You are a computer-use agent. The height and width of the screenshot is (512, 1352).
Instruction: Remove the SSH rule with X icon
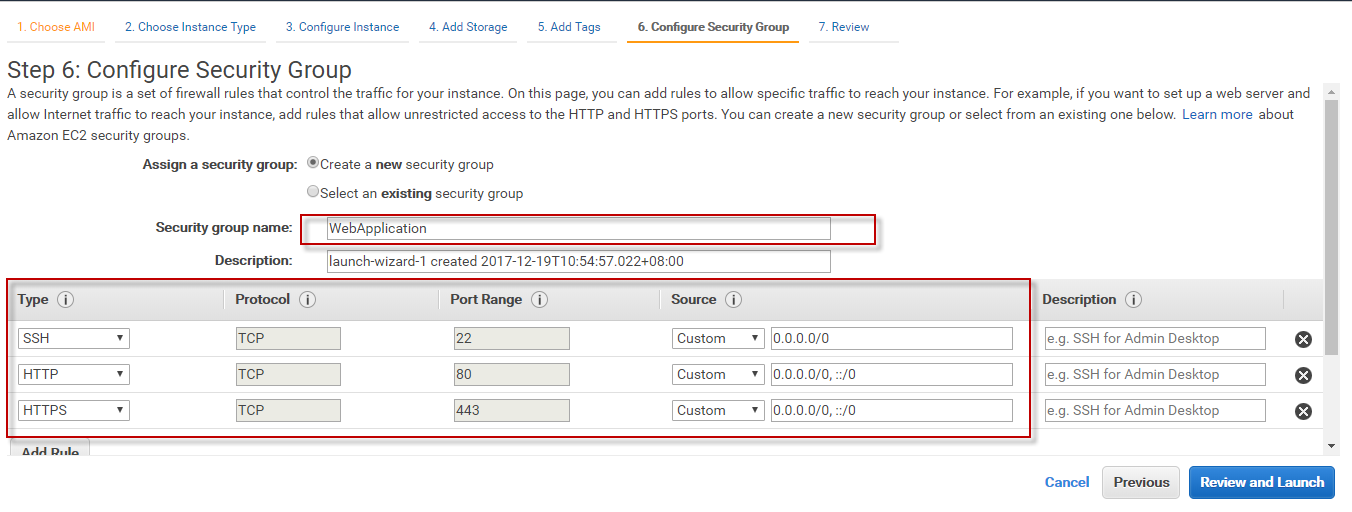click(x=1303, y=339)
